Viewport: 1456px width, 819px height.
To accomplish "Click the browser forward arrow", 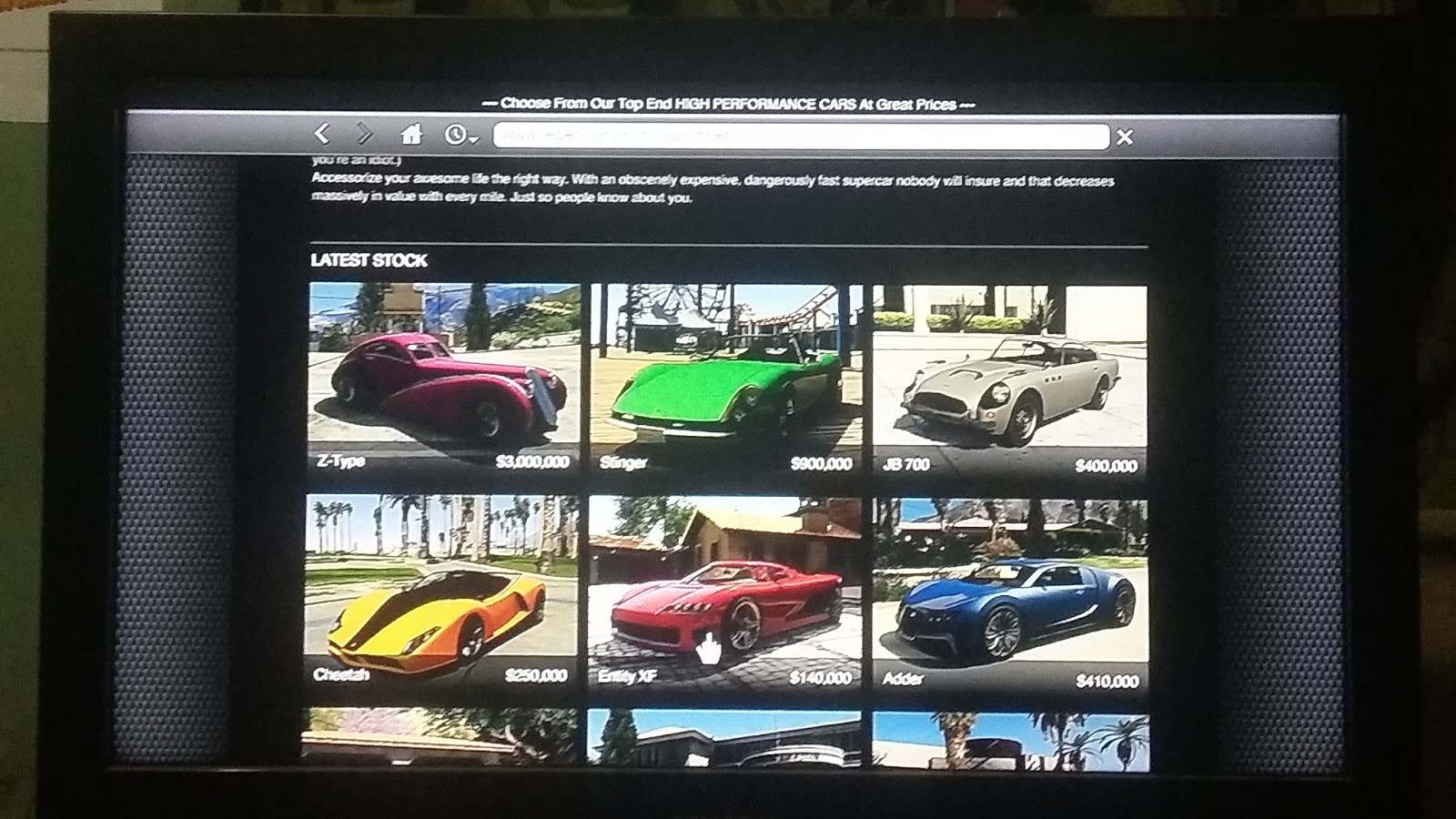I will pyautogui.click(x=365, y=134).
